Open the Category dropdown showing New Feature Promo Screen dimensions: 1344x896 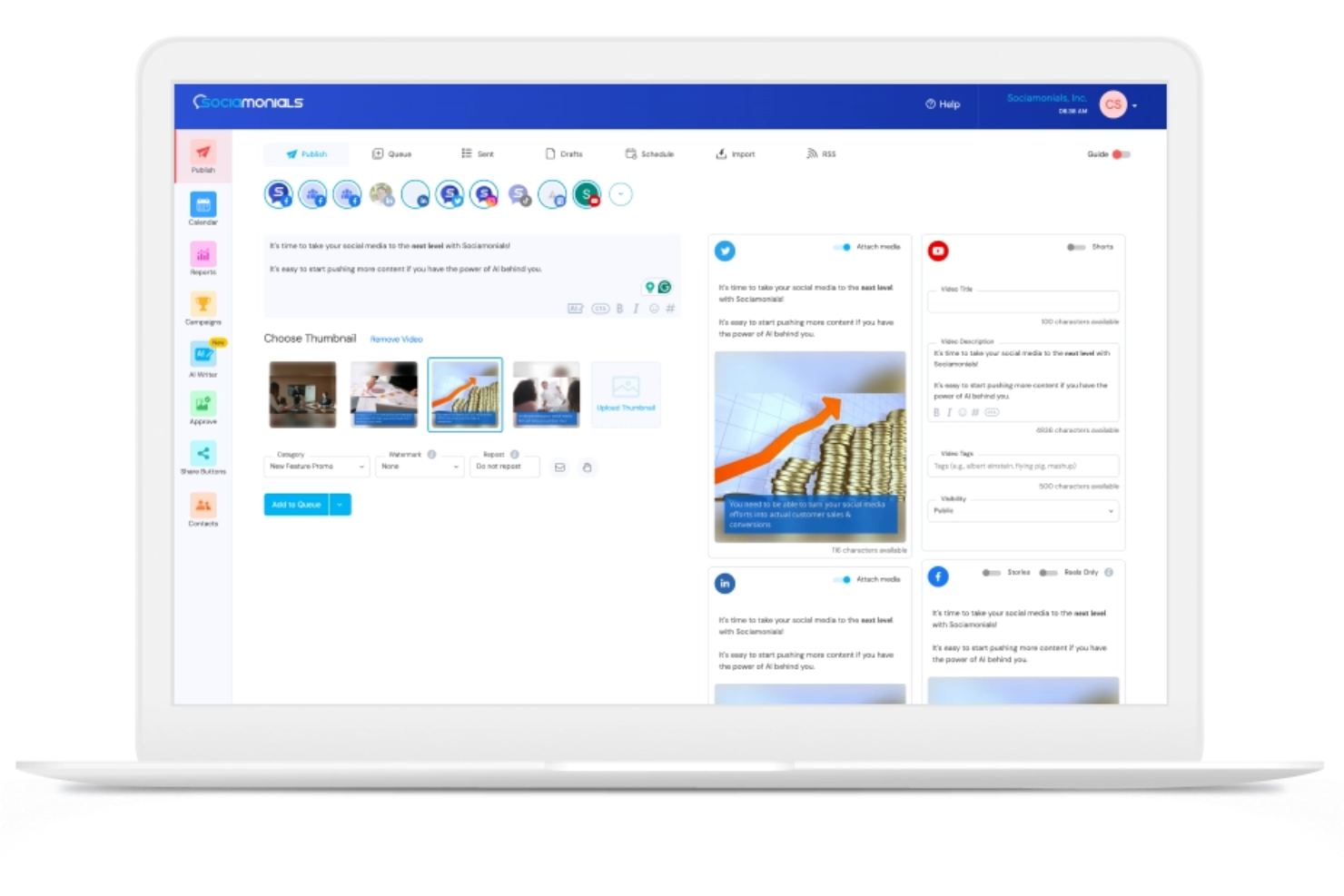[316, 467]
